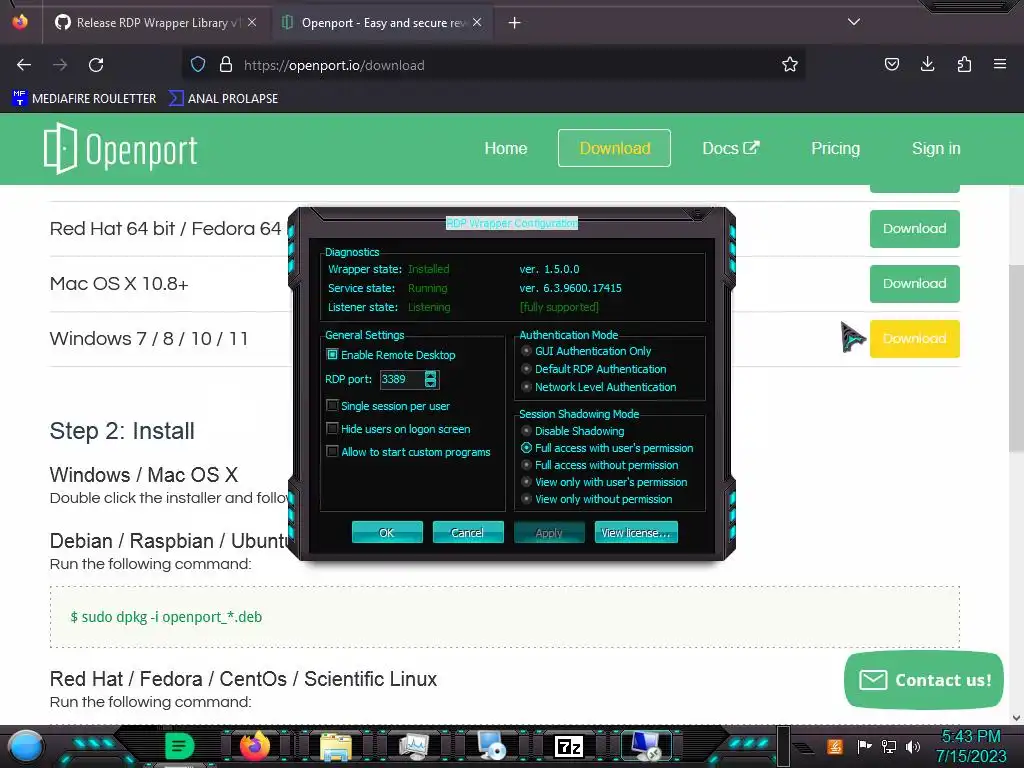Open a new browser tab

[515, 23]
